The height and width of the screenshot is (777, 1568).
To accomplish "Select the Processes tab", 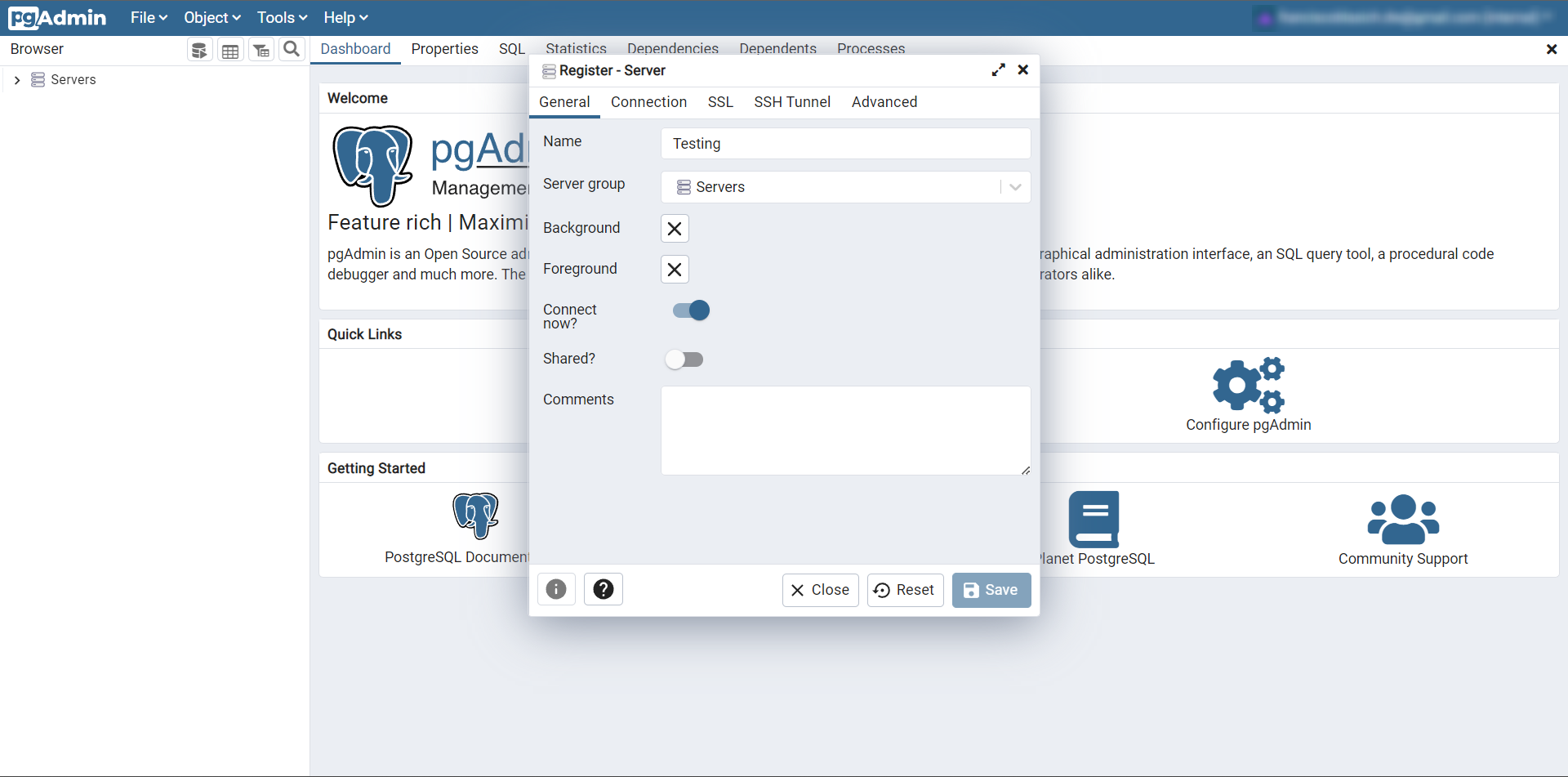I will tap(871, 49).
